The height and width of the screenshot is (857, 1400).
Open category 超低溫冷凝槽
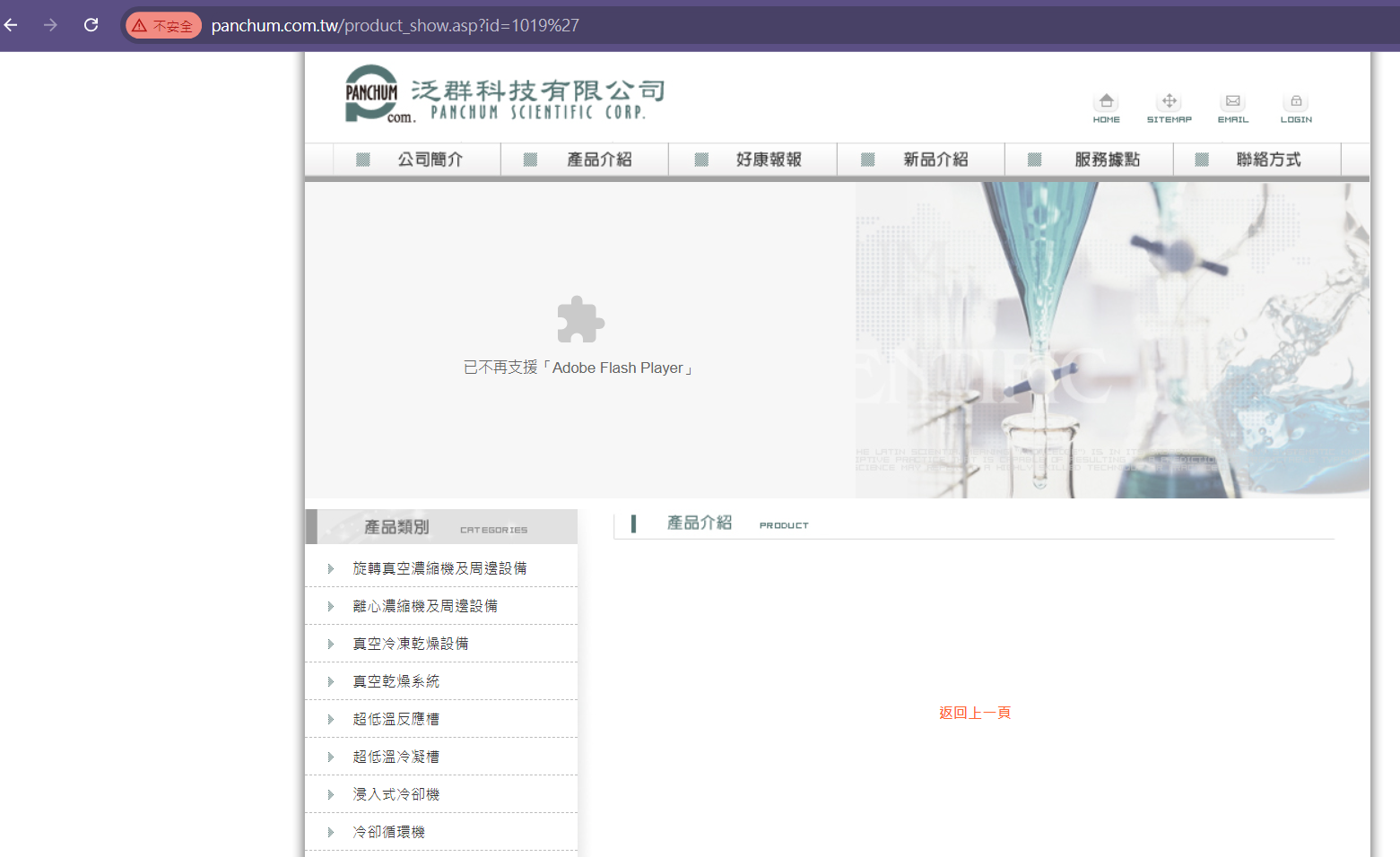pyautogui.click(x=396, y=757)
